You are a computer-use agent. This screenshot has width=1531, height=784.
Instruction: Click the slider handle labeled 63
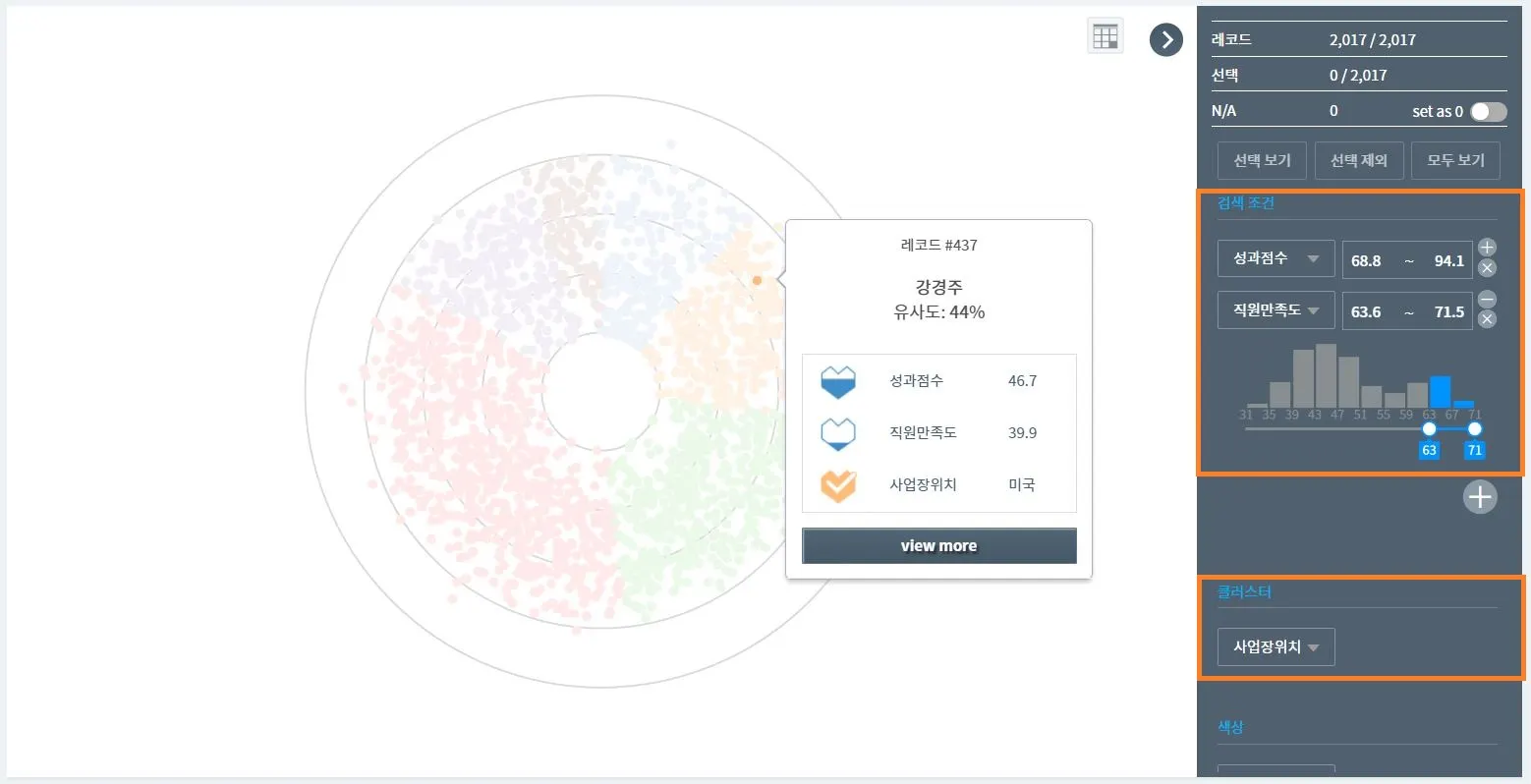(1429, 428)
